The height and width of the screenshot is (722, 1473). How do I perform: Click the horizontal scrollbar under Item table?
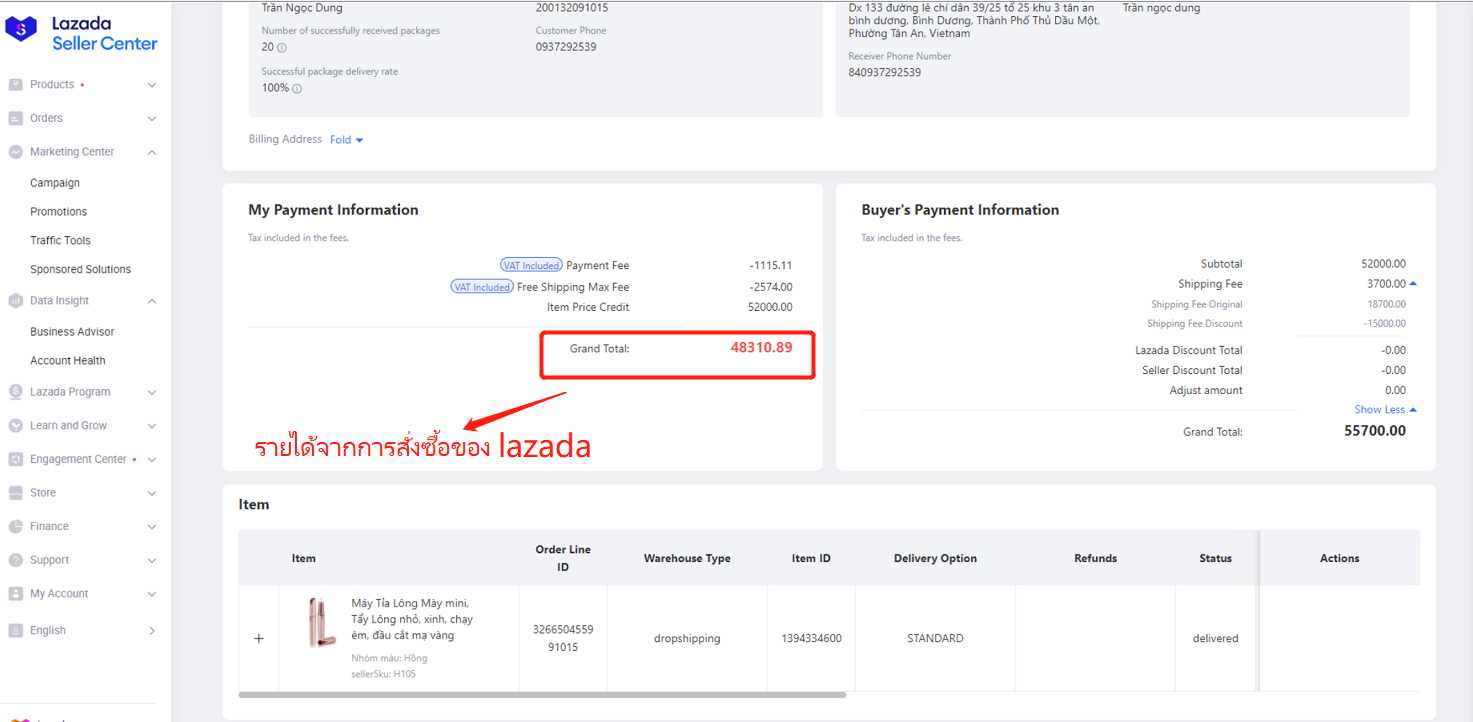(542, 694)
